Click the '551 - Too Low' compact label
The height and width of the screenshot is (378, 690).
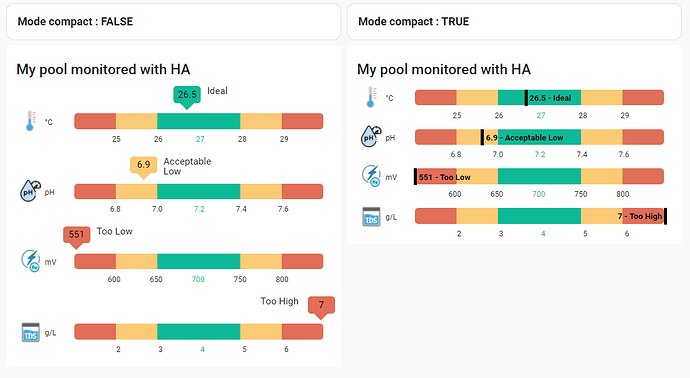click(444, 177)
